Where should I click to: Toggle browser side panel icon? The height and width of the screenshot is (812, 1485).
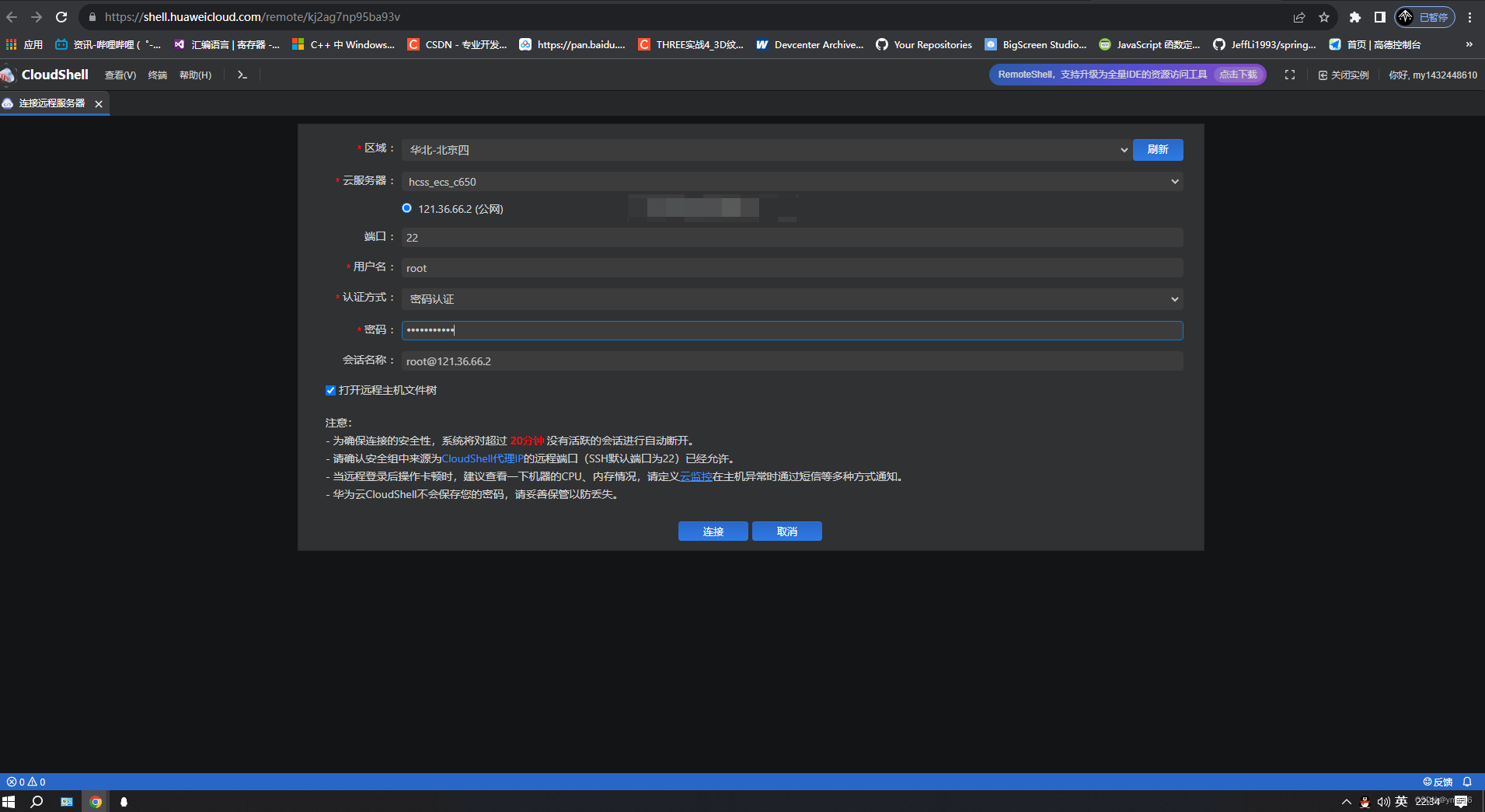(x=1380, y=17)
